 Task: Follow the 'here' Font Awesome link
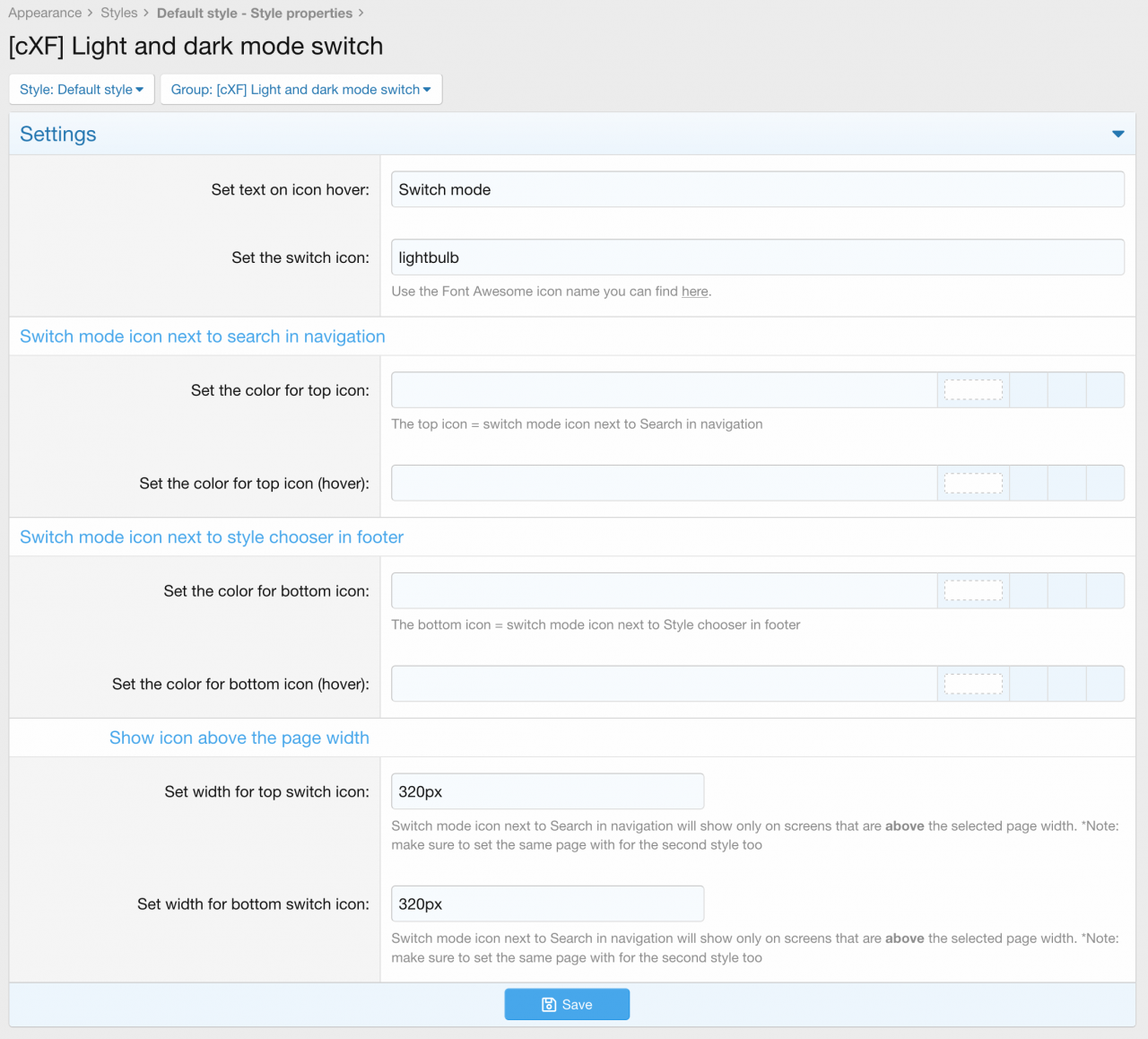pos(694,292)
